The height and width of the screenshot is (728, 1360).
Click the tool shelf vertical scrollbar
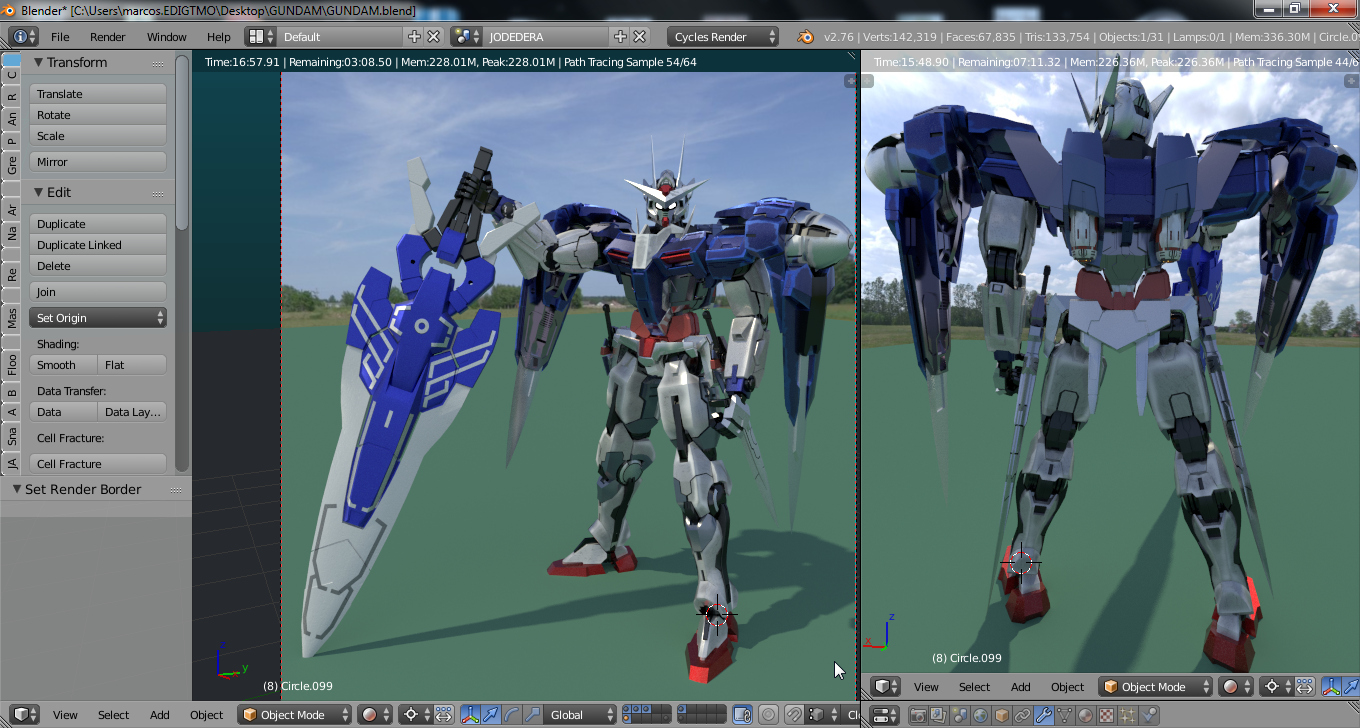click(x=182, y=145)
